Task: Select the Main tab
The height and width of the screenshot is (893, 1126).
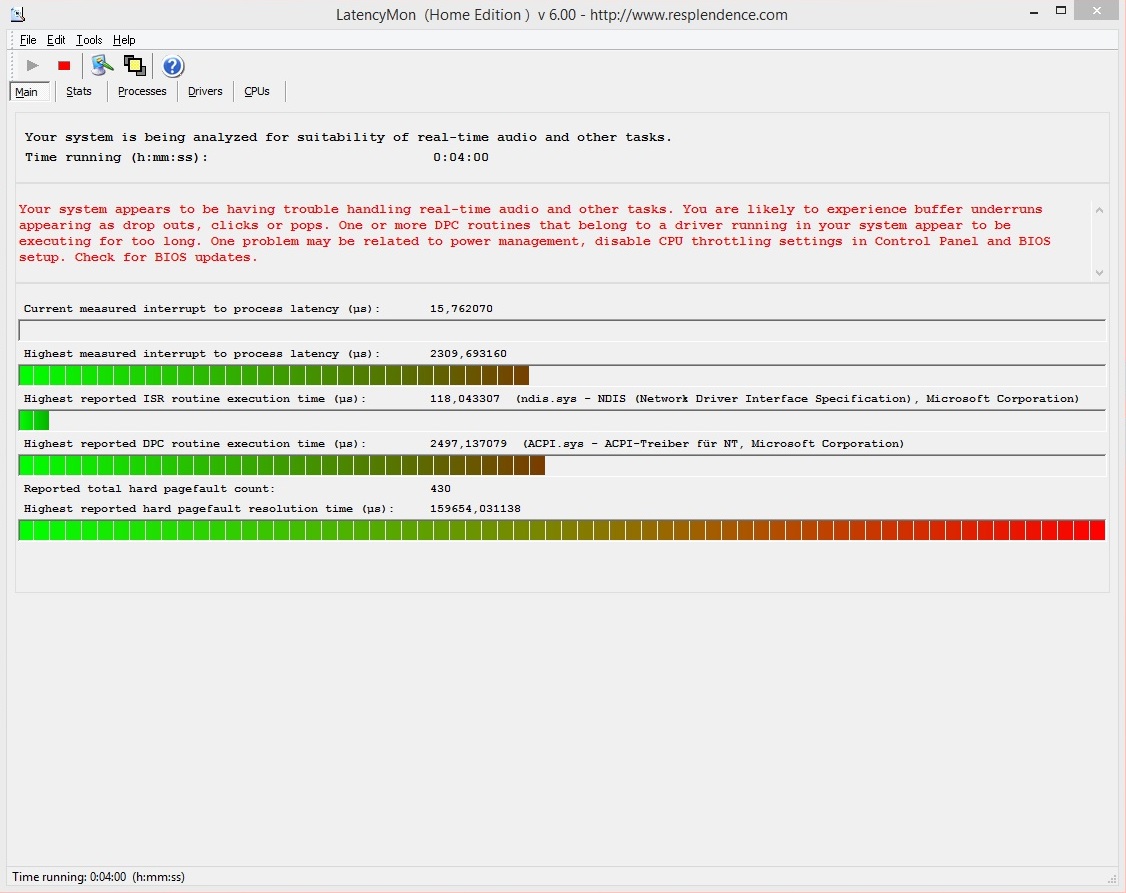Action: [27, 92]
